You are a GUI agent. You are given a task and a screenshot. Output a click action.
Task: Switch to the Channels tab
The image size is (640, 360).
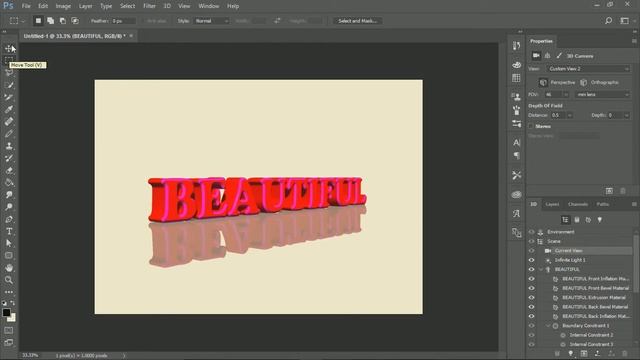pos(578,204)
